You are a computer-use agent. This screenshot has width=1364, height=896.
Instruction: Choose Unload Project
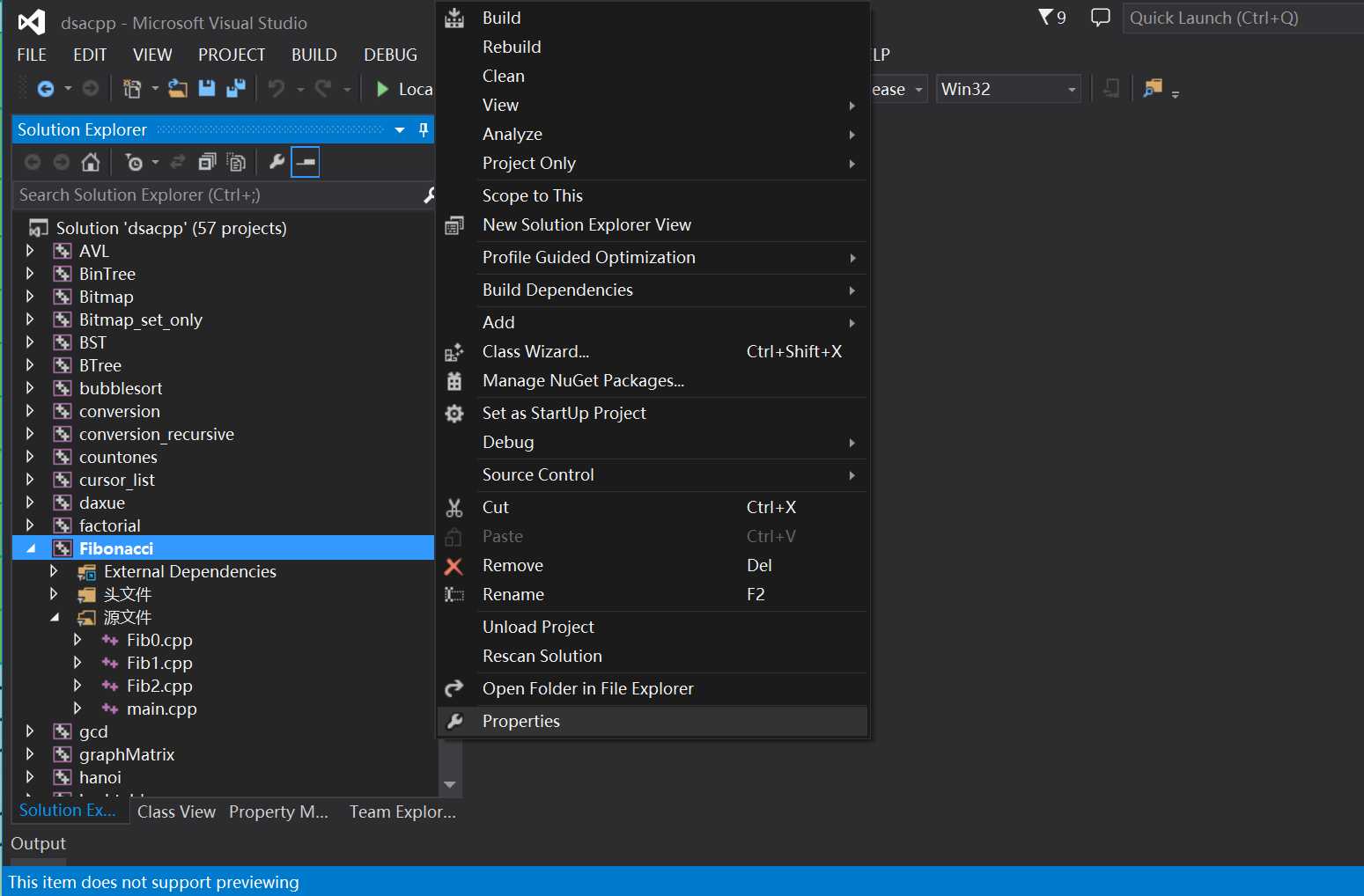click(653, 627)
